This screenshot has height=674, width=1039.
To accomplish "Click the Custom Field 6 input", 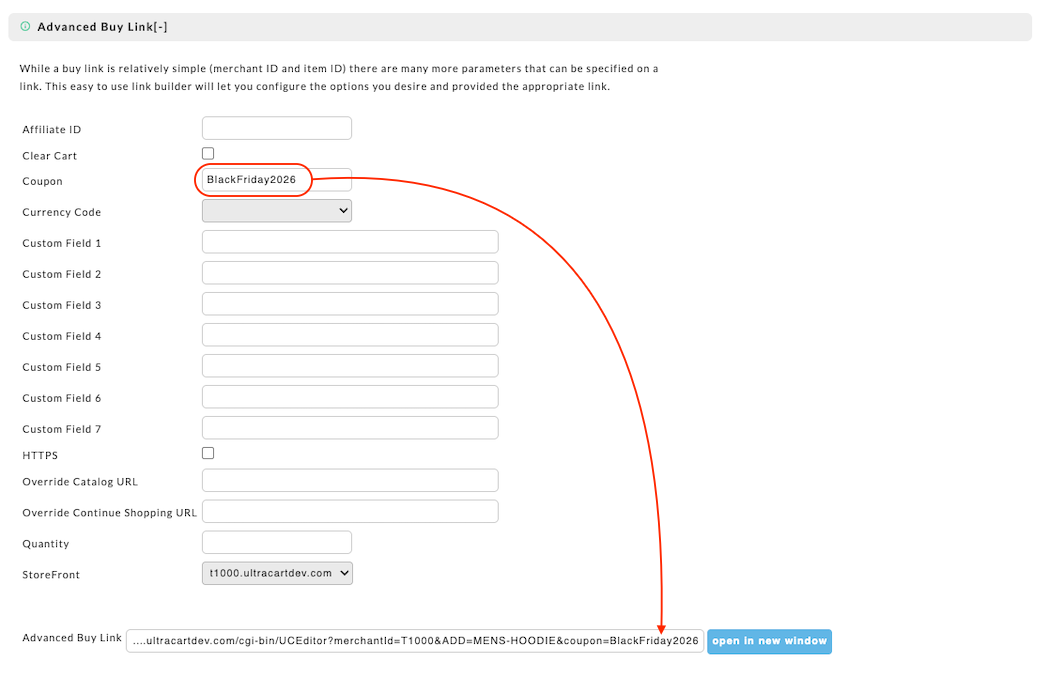I will coord(350,397).
